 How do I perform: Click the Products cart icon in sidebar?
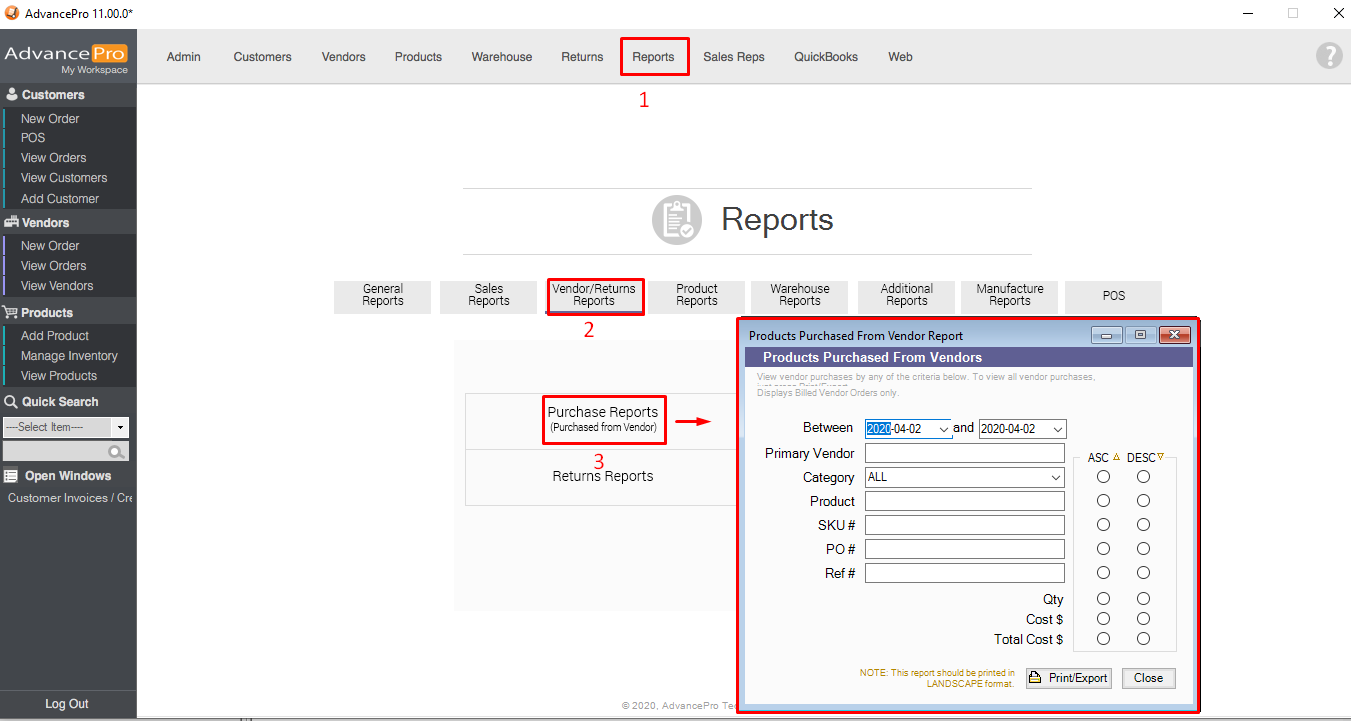point(12,313)
